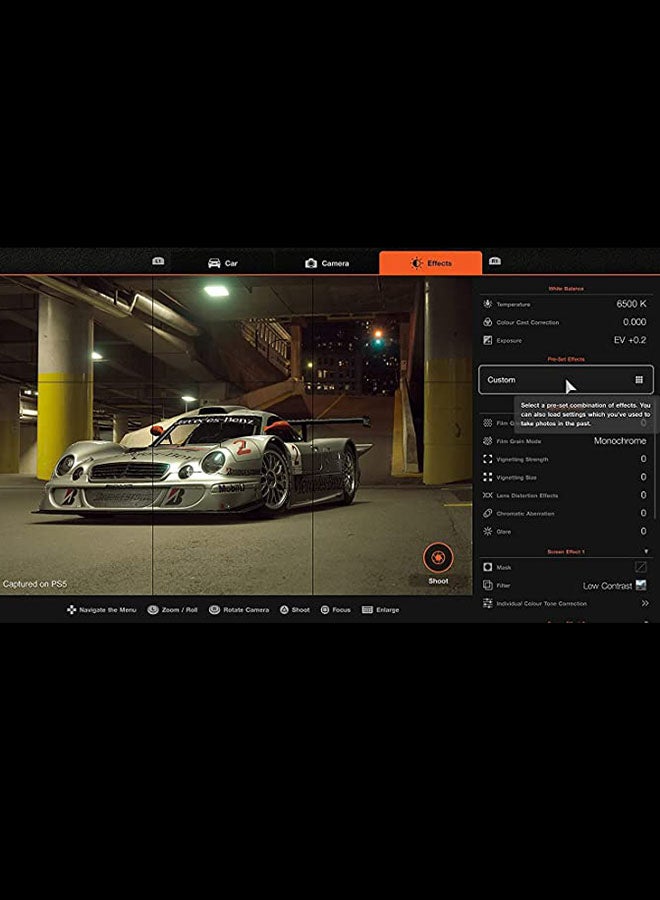Click the Vignetting Strength icon

487,459
